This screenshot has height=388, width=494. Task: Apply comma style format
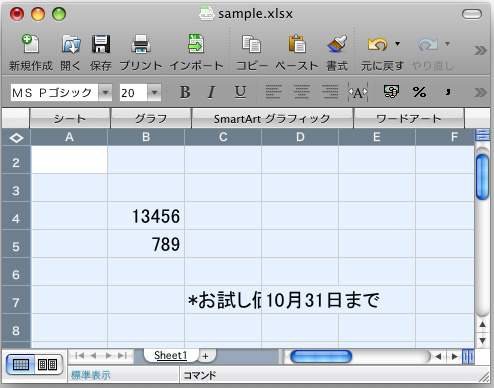click(448, 92)
